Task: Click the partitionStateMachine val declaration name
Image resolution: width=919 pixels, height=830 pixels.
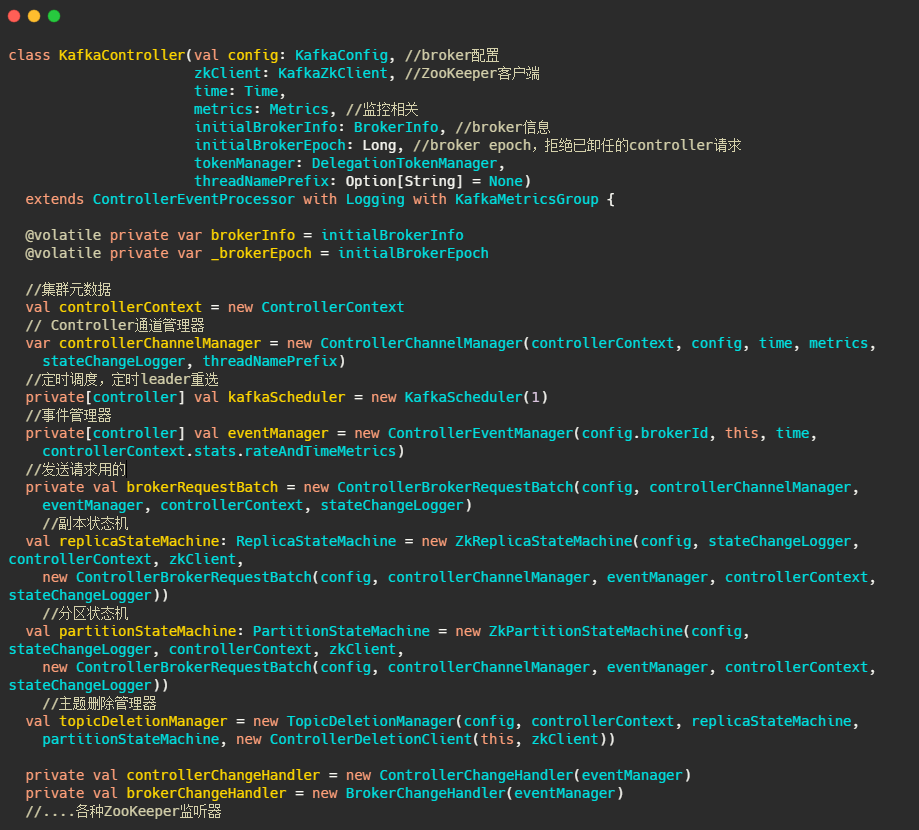Action: tap(147, 631)
